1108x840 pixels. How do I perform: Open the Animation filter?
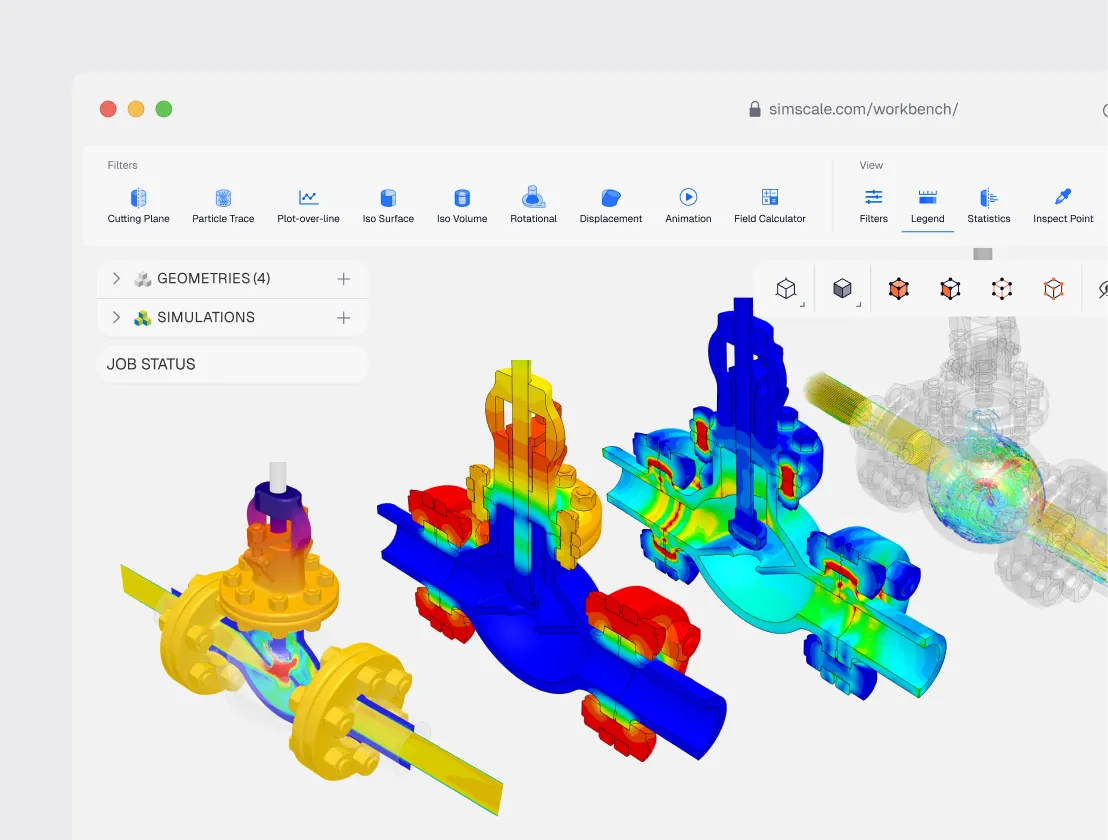(688, 206)
